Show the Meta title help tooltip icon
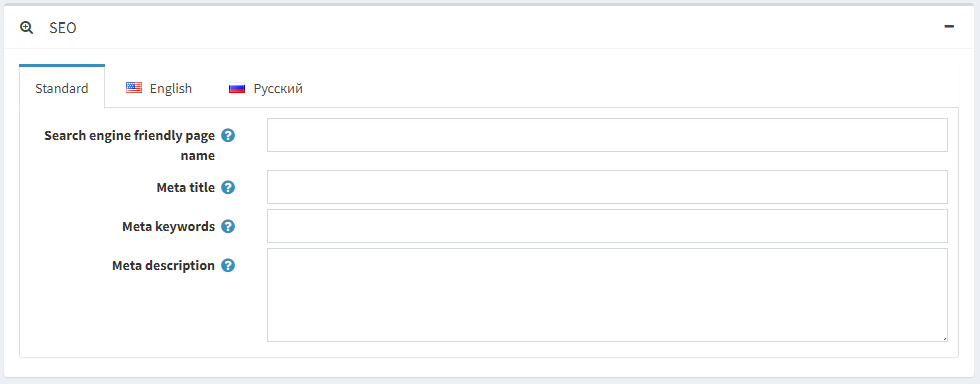 click(228, 187)
